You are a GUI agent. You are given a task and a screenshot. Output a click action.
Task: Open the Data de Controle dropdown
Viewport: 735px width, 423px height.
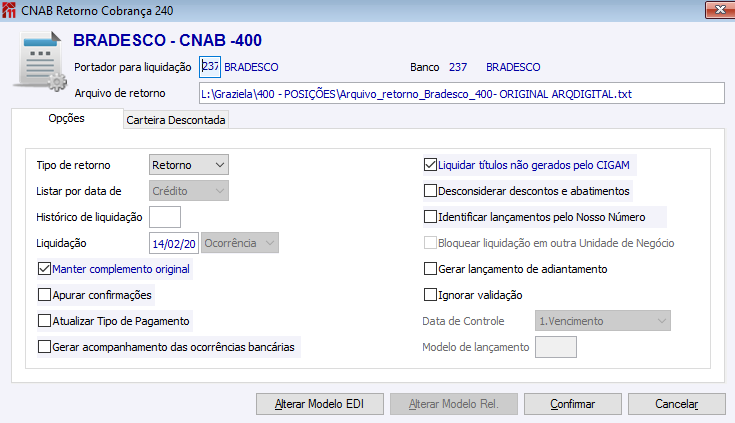(603, 321)
